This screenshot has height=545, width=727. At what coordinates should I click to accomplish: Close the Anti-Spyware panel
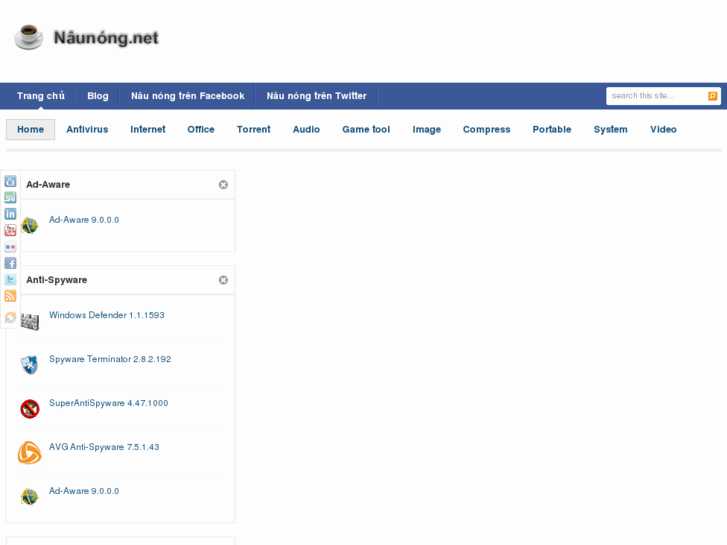(223, 280)
